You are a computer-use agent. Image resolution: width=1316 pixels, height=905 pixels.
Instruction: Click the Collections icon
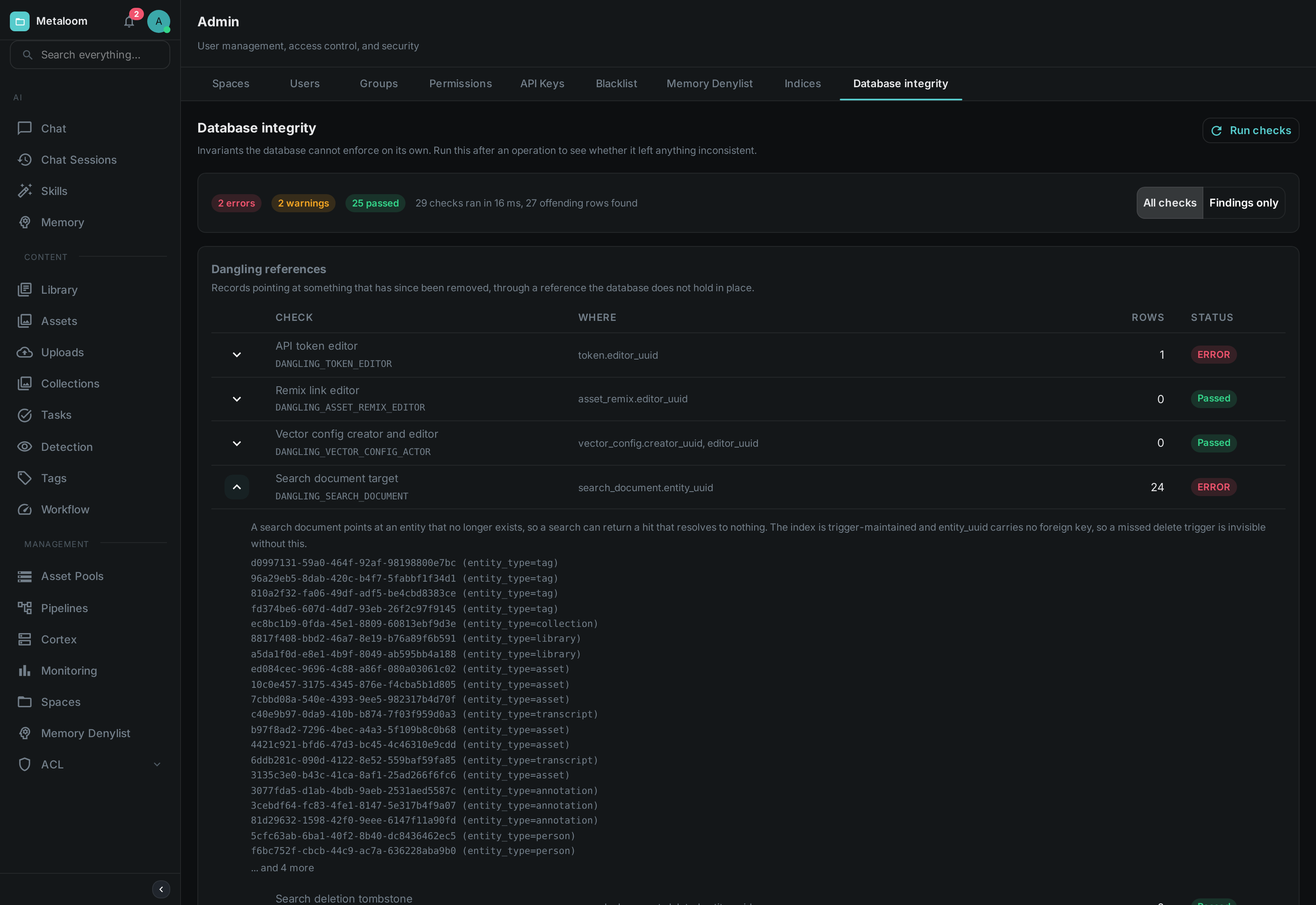tap(24, 383)
